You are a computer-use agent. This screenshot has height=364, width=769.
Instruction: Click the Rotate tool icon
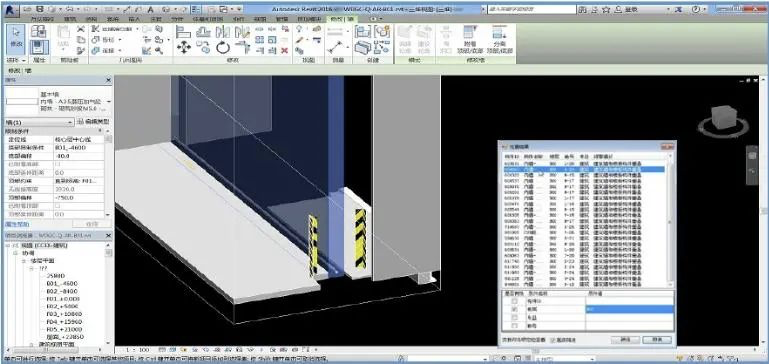pyautogui.click(x=223, y=48)
